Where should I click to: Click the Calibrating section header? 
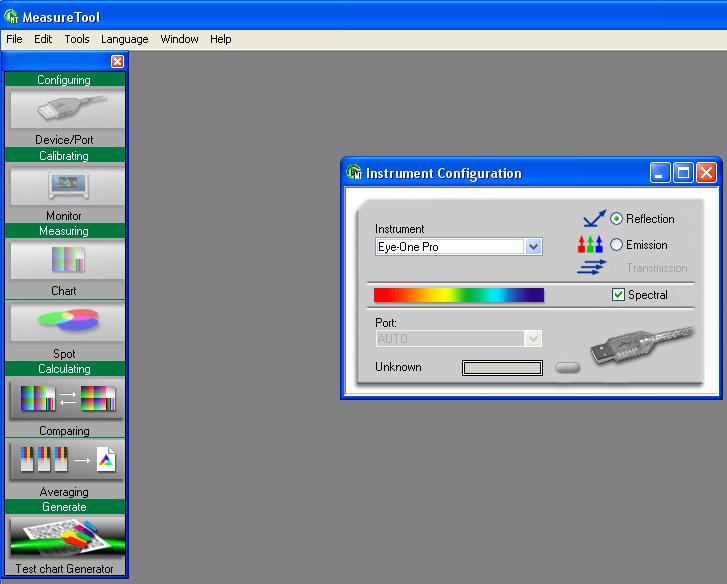pos(65,155)
